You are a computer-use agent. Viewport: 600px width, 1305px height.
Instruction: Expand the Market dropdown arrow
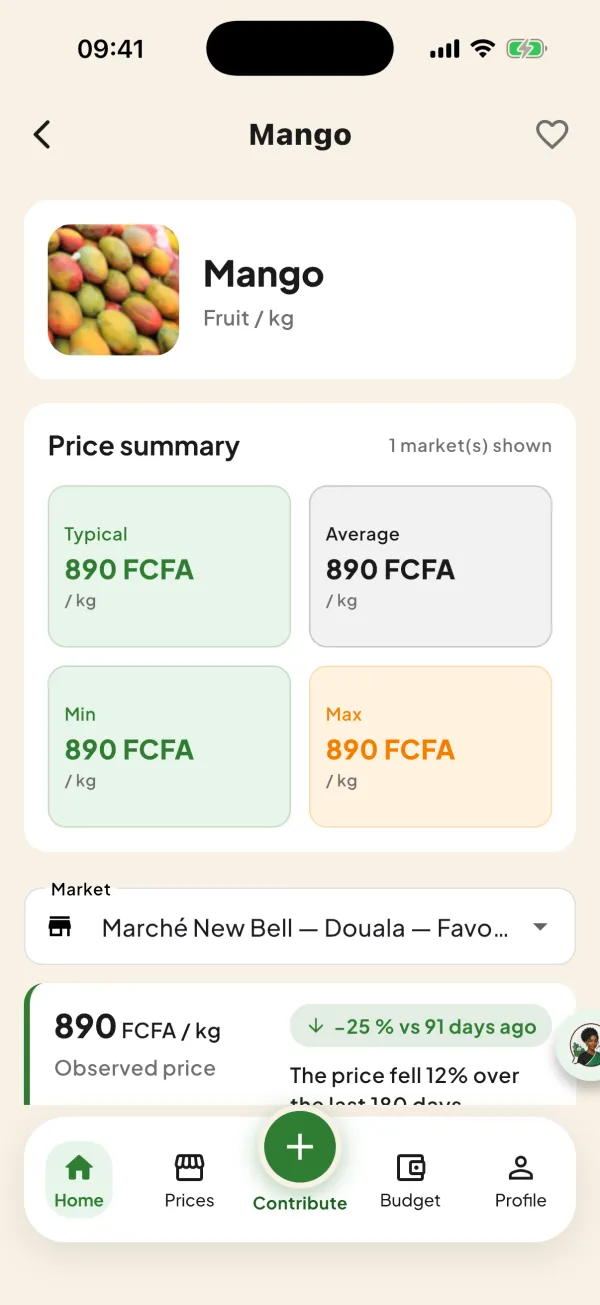(540, 927)
